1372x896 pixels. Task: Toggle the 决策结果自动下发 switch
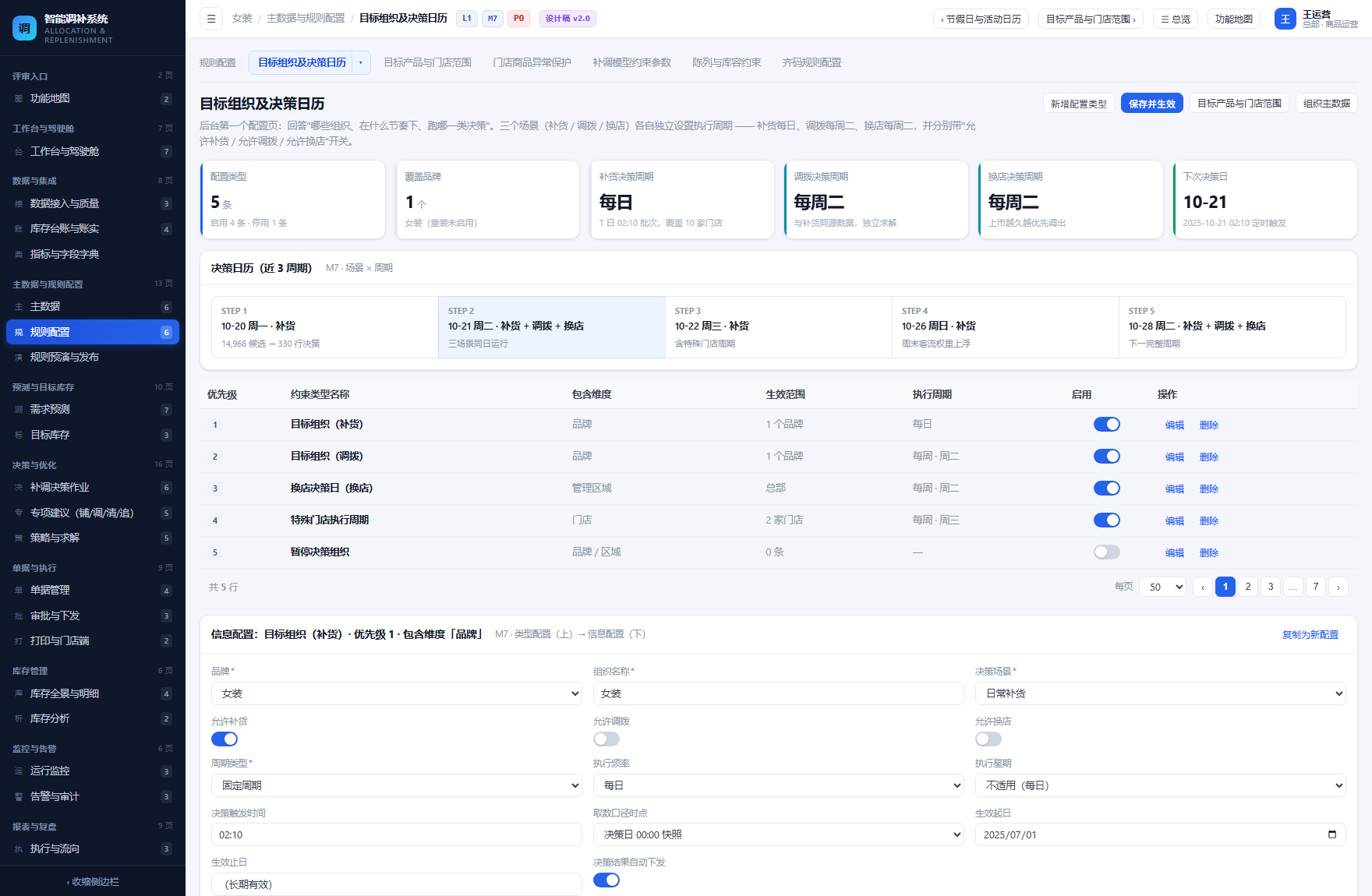coord(606,880)
